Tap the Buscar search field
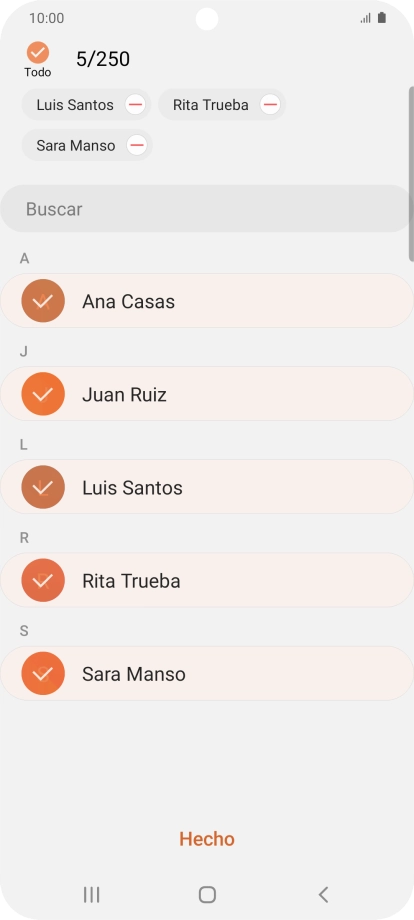 [x=207, y=209]
